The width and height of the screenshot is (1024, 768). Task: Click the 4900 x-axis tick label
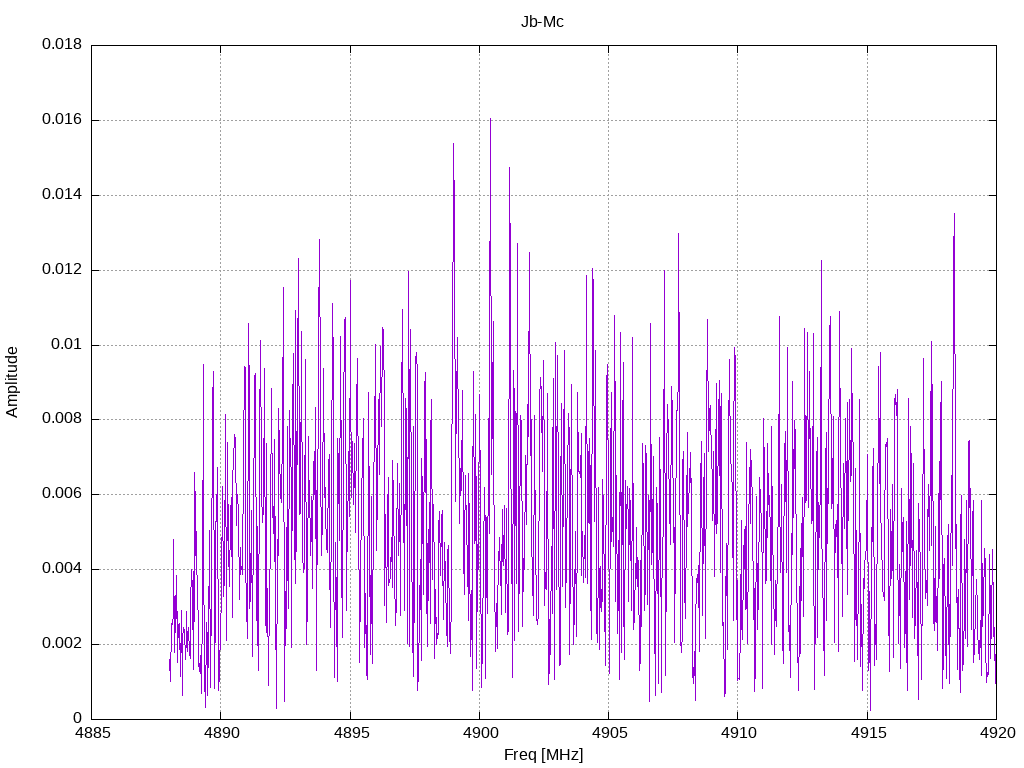tap(480, 733)
